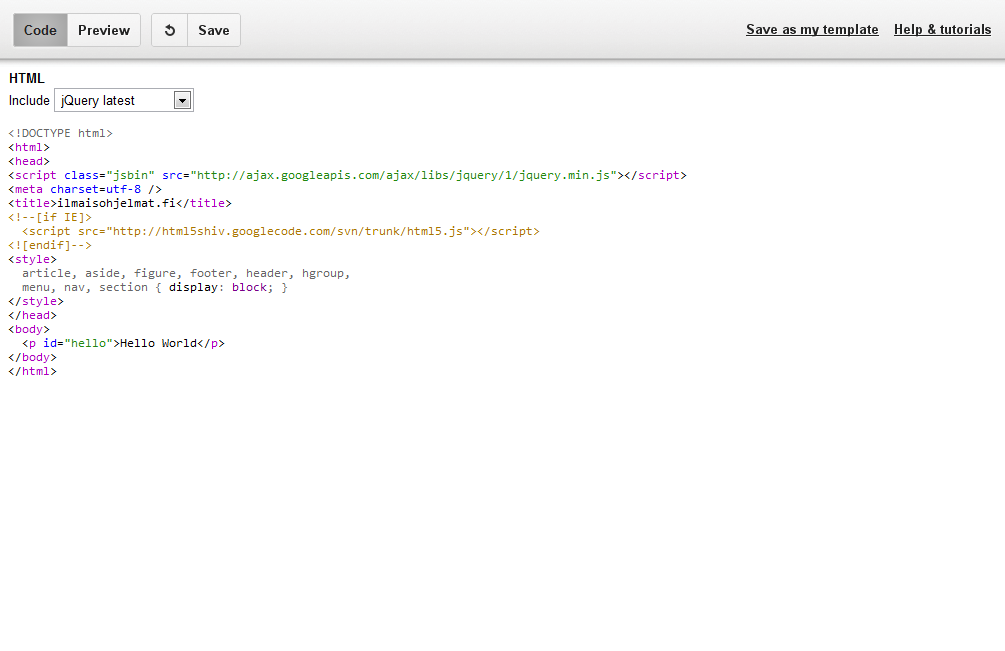Click the closing </head> tag line

point(32,315)
